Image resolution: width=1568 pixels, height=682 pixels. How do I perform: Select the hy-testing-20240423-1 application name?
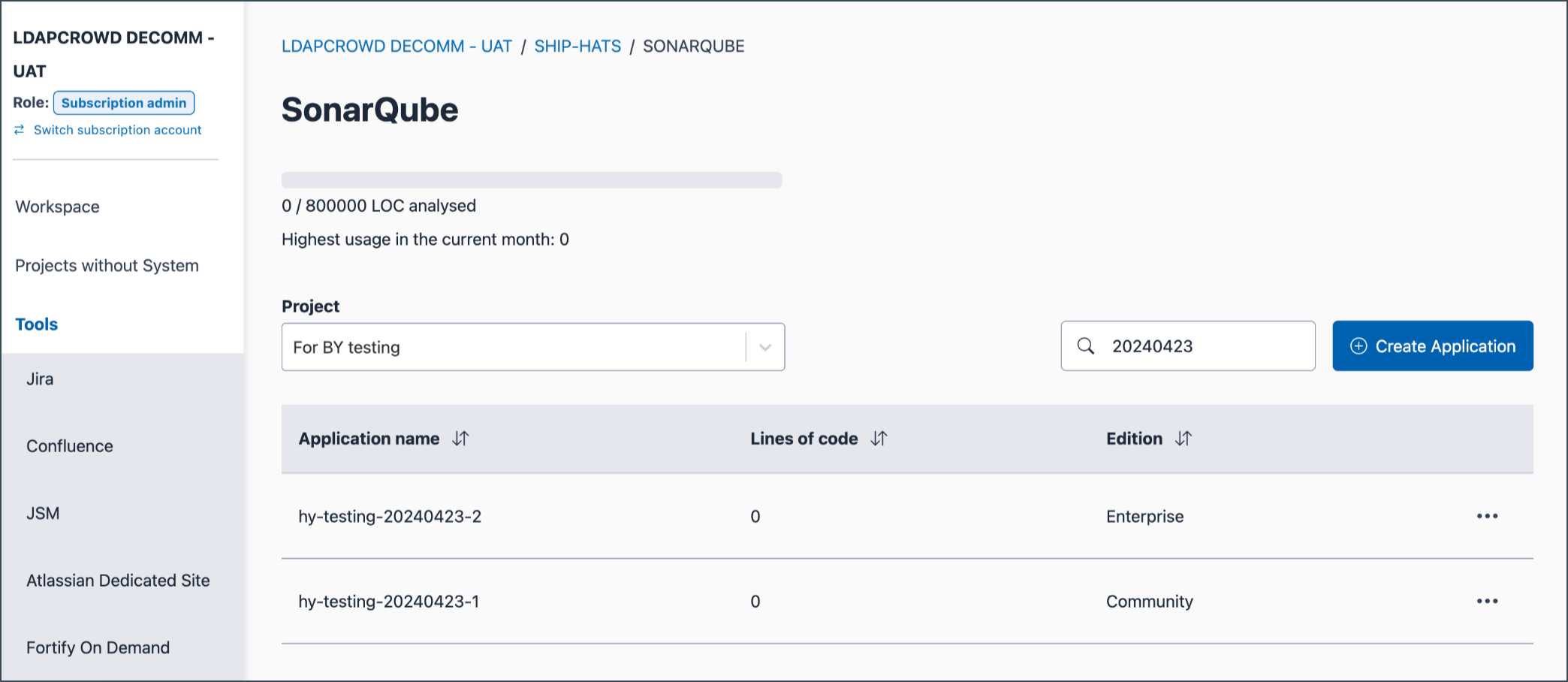(388, 601)
